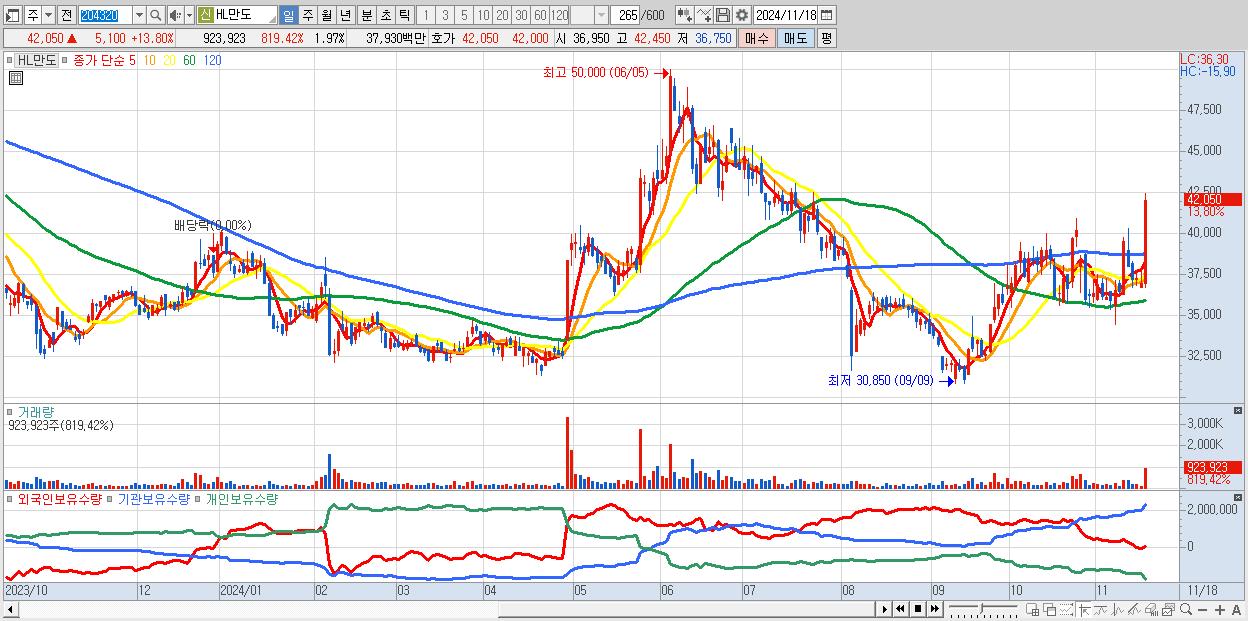1248x621 pixels.
Task: Switch to 분 minute chart period
Action: [x=366, y=15]
